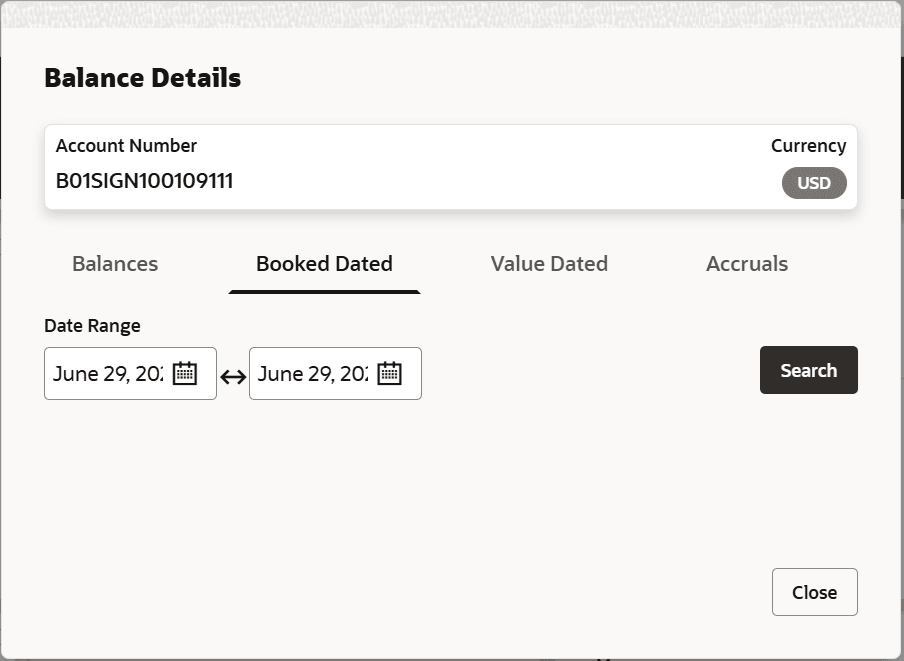Focus the start date input field
Screen dimensions: 904x661
107,374
